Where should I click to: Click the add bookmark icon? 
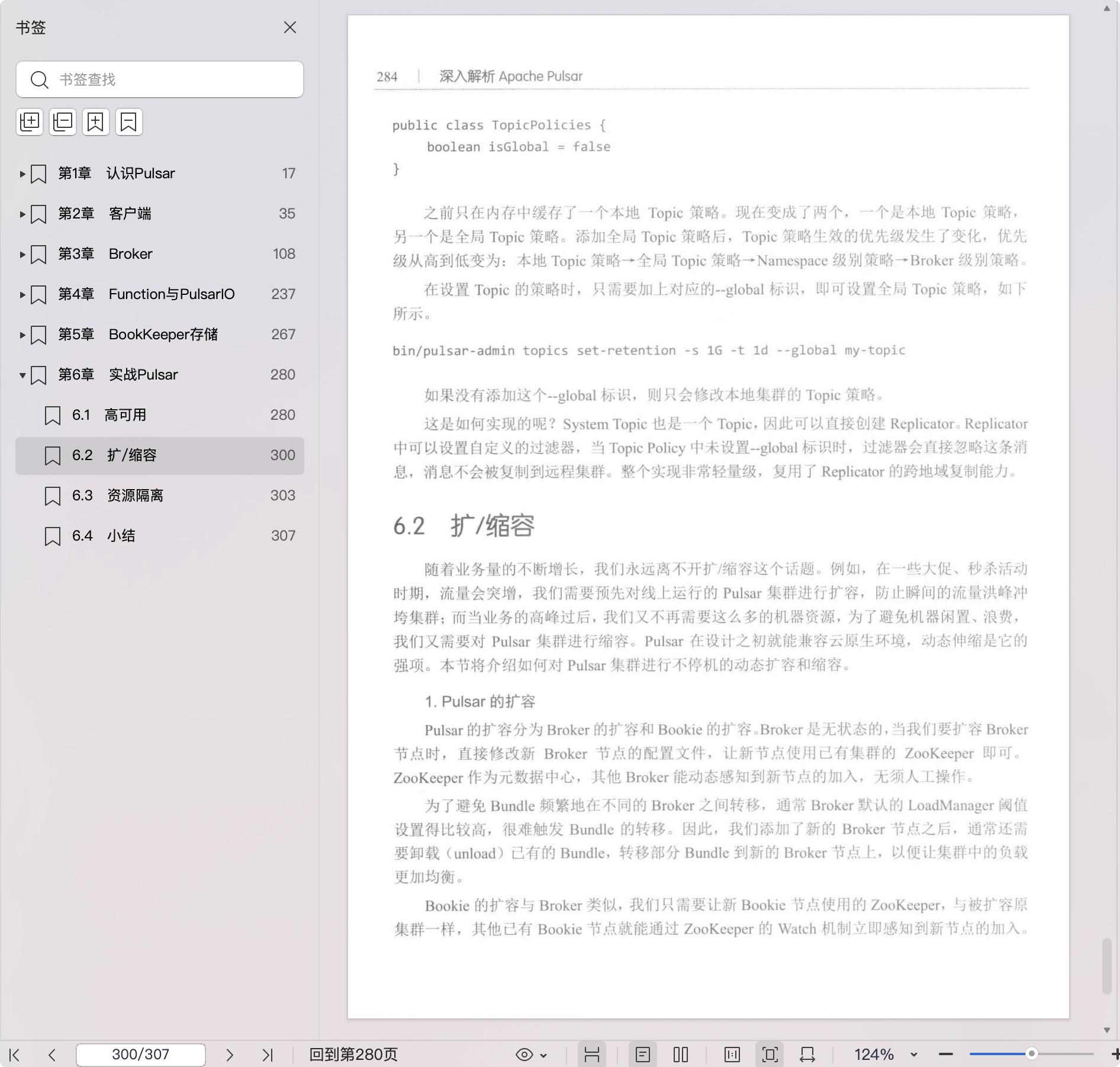coord(96,122)
